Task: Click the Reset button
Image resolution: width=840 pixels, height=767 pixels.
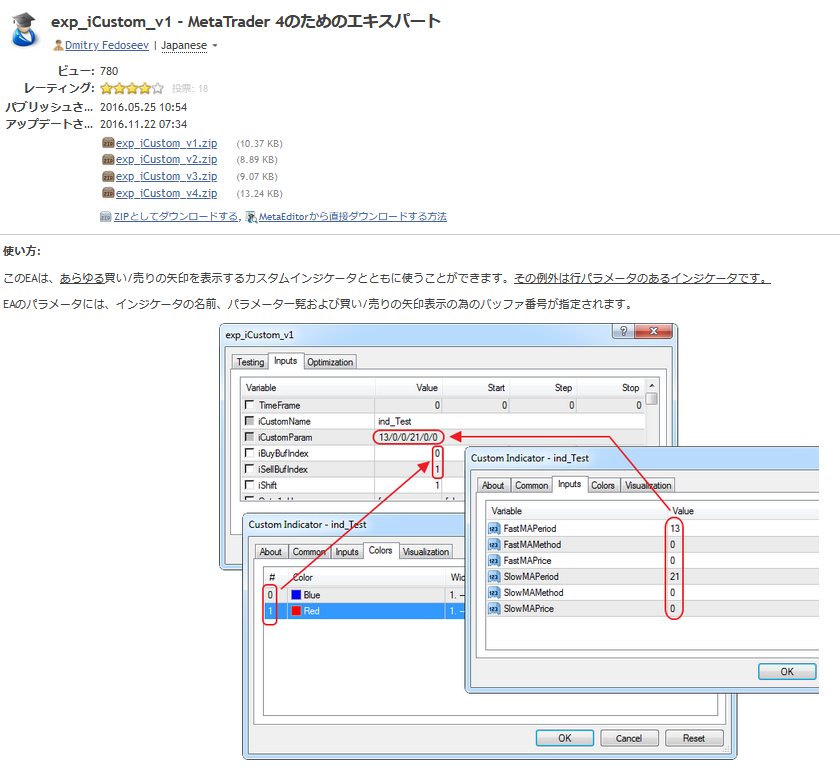Action: pyautogui.click(x=694, y=738)
